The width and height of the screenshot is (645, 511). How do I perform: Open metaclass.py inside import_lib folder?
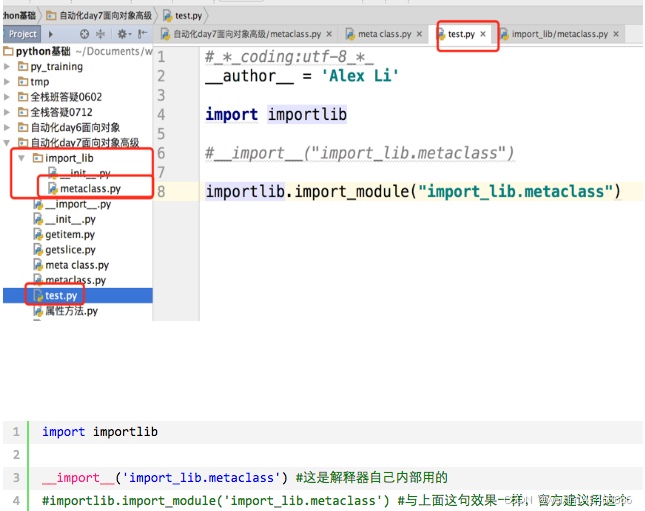[84, 188]
